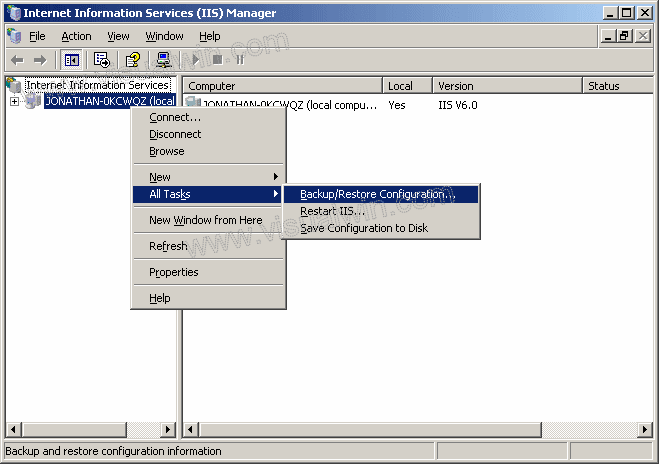Screen dimensions: 659x464
Task: Open the Window menu
Action: point(164,37)
